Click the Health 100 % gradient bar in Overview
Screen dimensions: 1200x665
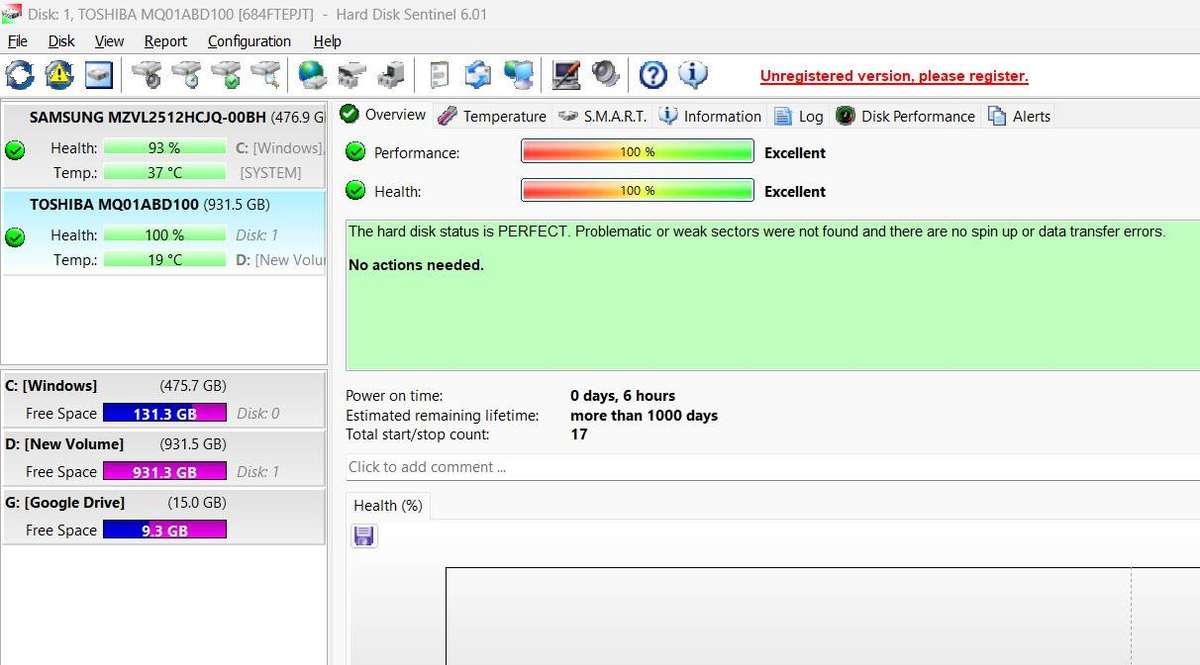click(x=637, y=190)
